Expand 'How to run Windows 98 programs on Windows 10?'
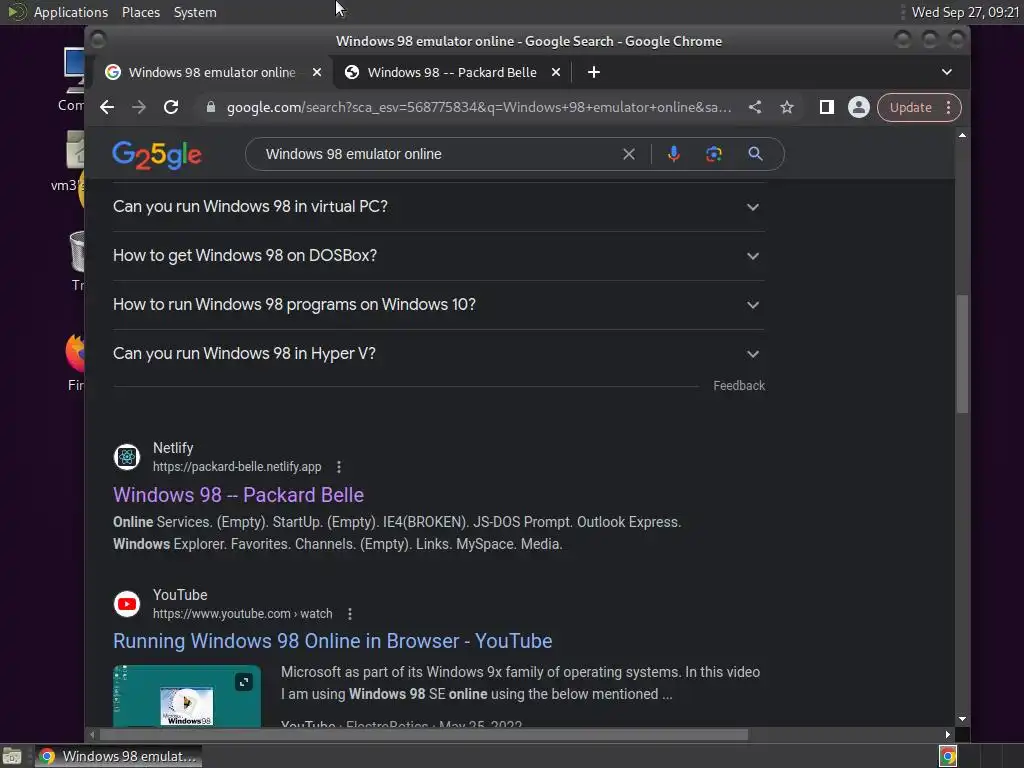The image size is (1024, 768). [439, 305]
